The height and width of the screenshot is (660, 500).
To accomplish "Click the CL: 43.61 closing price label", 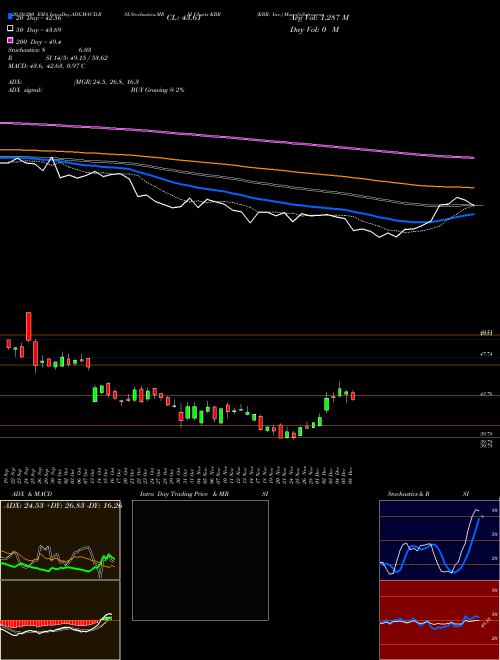I will coord(184,18).
